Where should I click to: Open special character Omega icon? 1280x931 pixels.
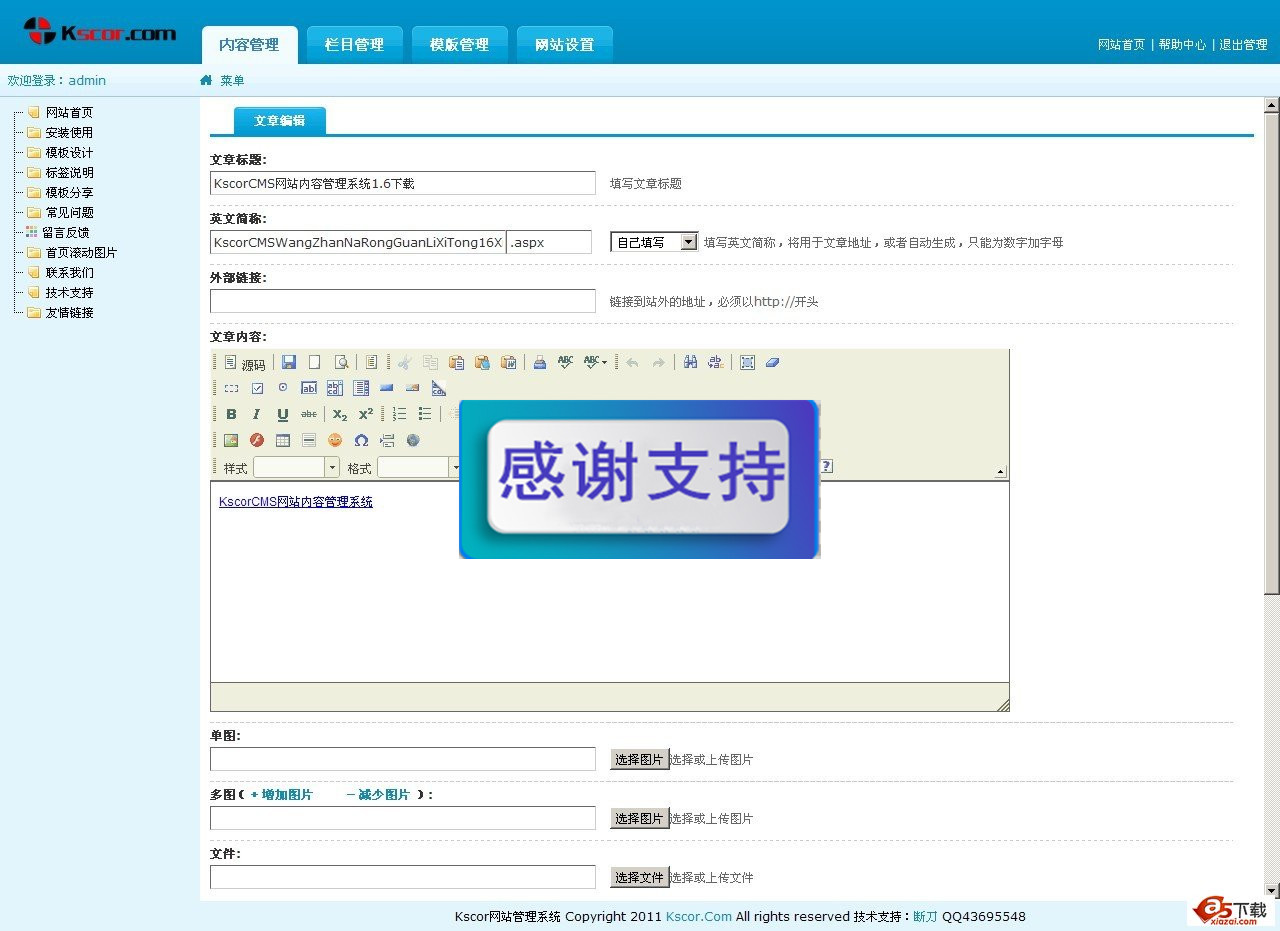click(x=361, y=440)
